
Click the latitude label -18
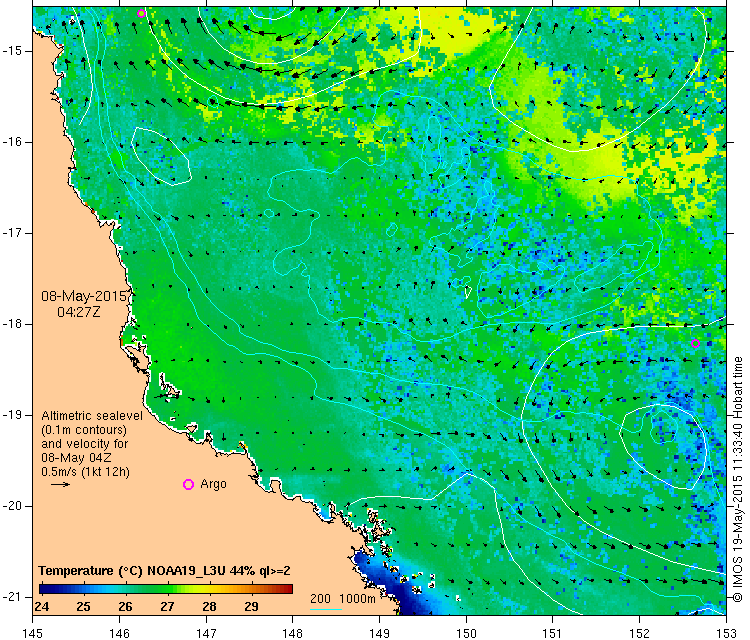click(12, 324)
